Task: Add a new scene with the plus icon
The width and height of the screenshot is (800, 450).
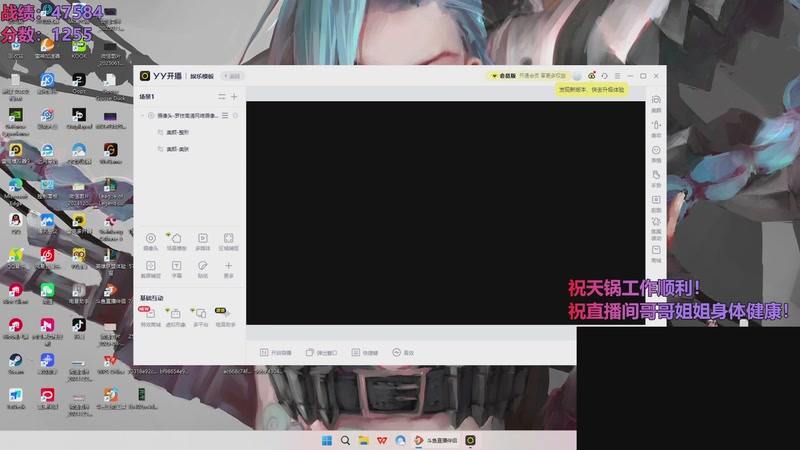Action: (234, 96)
